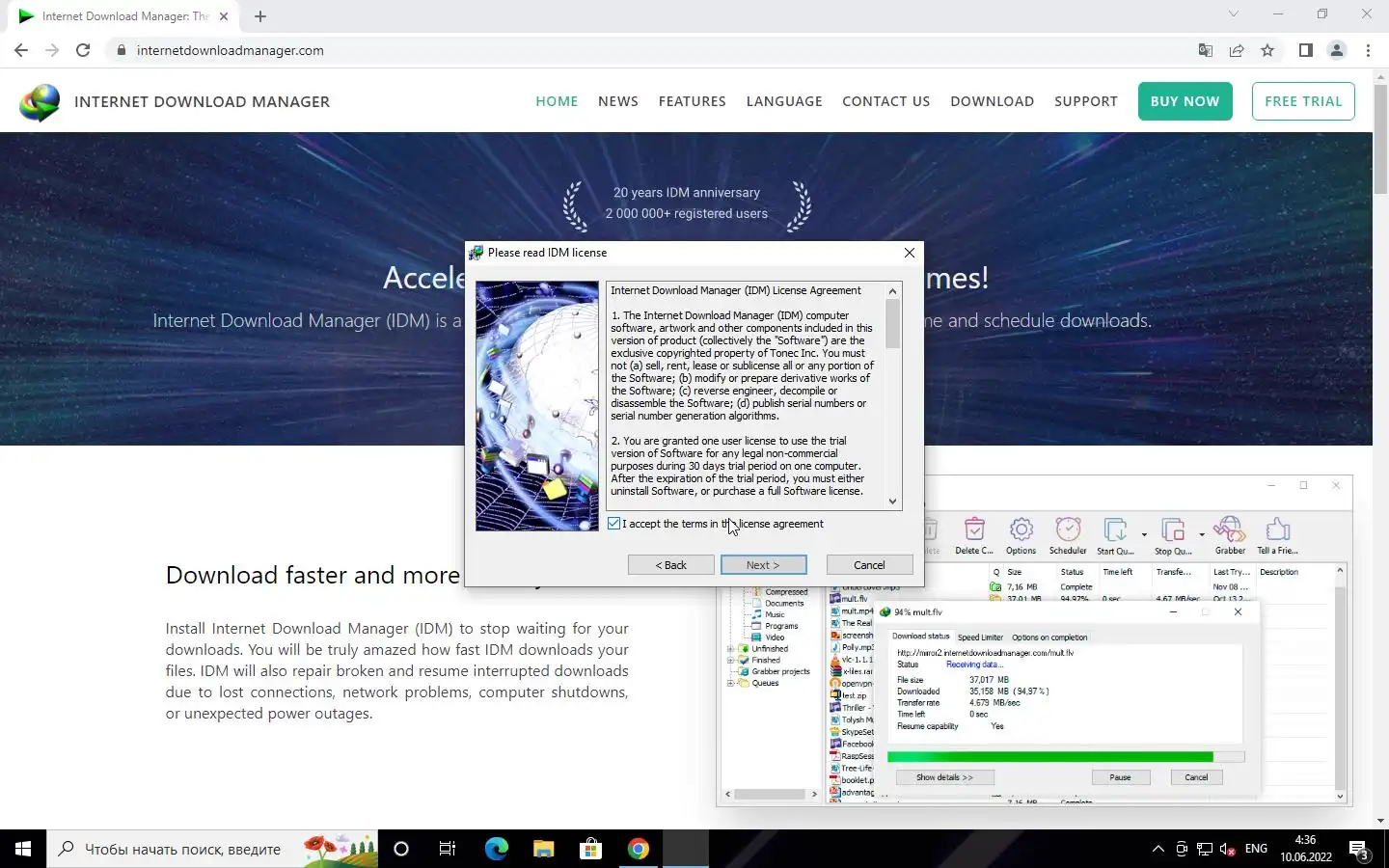The height and width of the screenshot is (868, 1389).
Task: Show hidden system tray icons
Action: (x=1157, y=850)
